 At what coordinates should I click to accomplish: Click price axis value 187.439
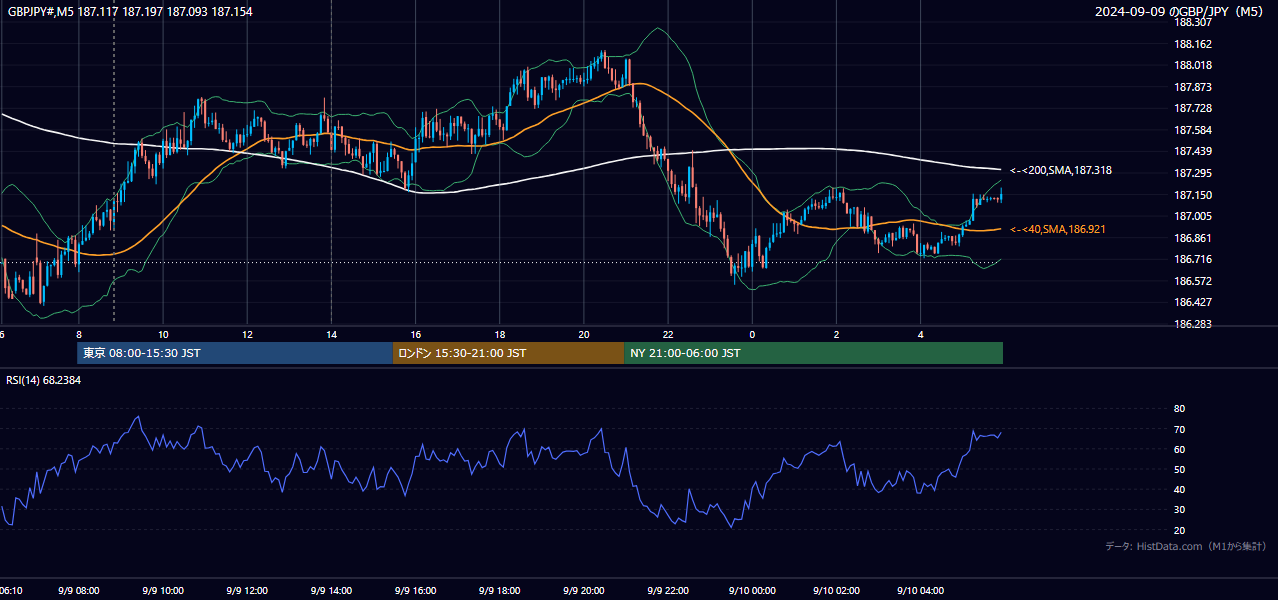[x=1193, y=151]
